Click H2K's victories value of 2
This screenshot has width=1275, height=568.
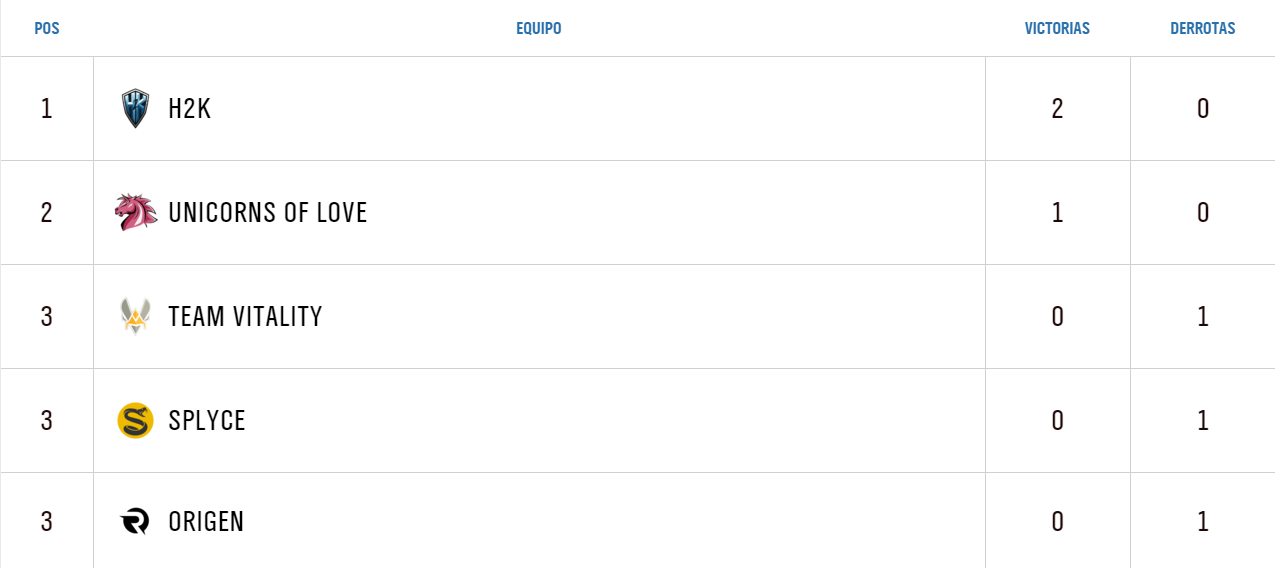(1058, 108)
